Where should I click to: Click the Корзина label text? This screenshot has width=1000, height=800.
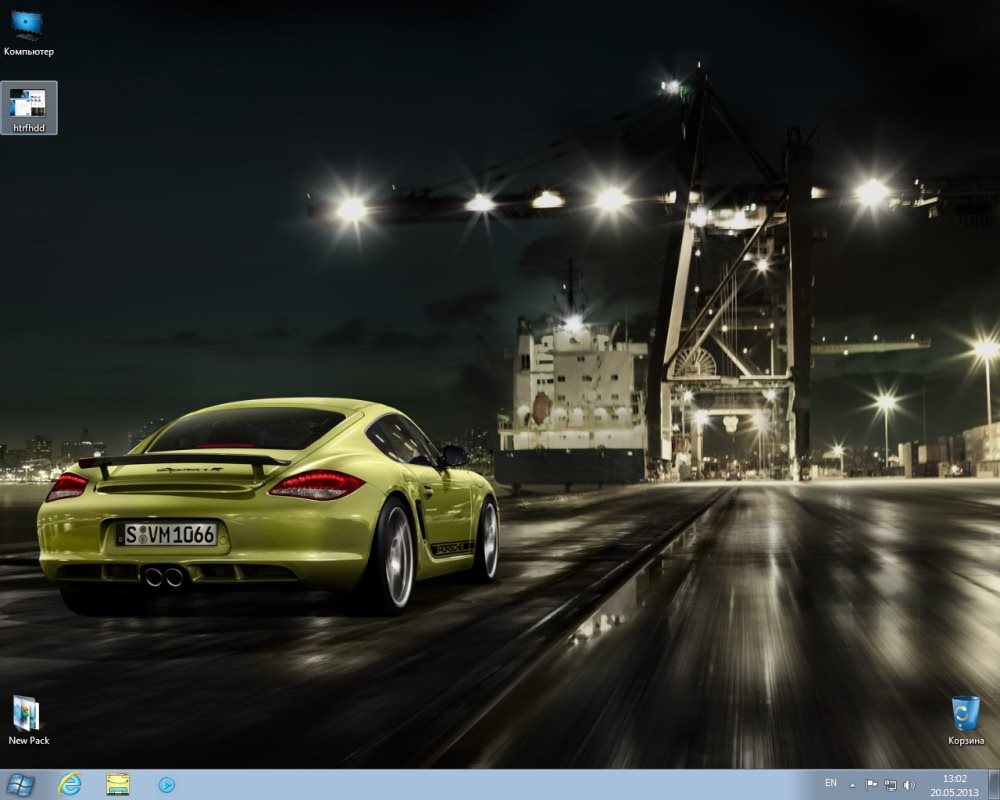click(x=966, y=741)
